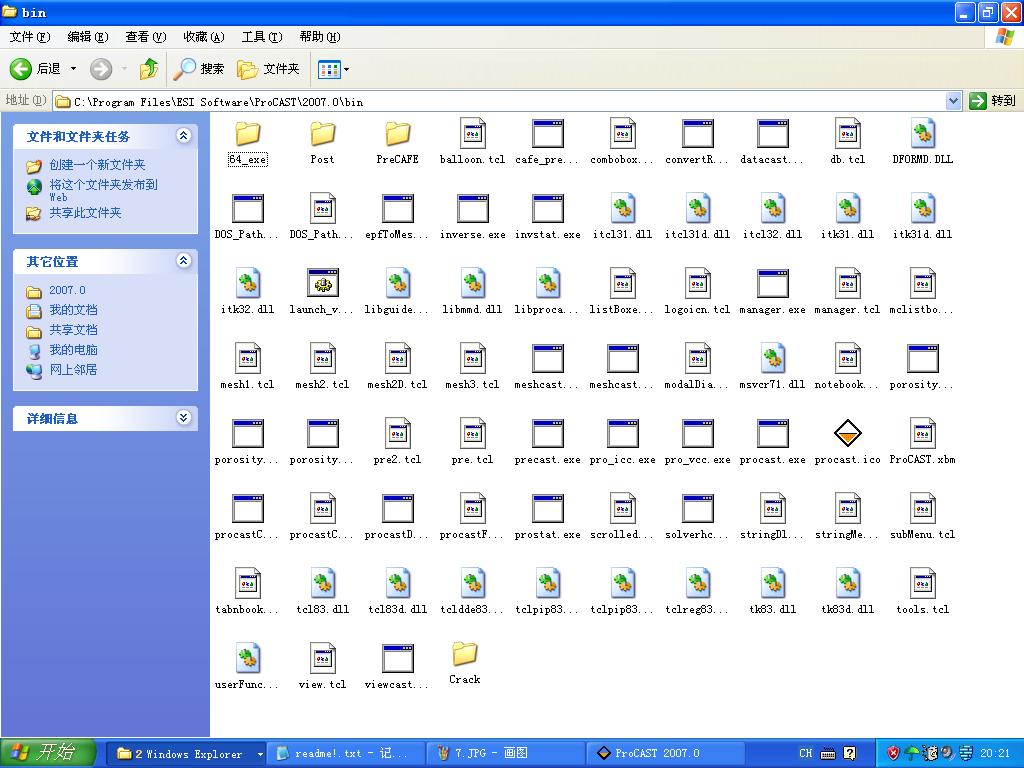Select the manager.exe file
Image resolution: width=1024 pixels, height=768 pixels.
772,293
